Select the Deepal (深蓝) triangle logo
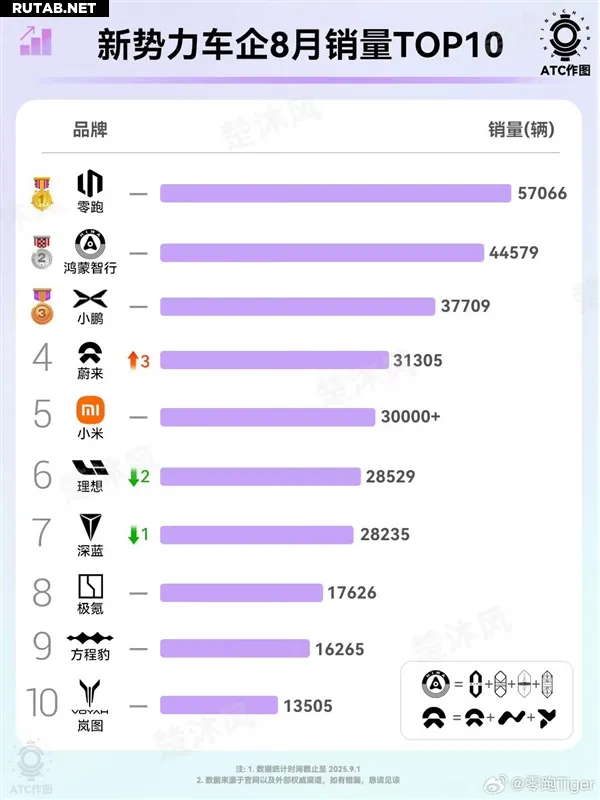600x800 pixels. pos(90,527)
